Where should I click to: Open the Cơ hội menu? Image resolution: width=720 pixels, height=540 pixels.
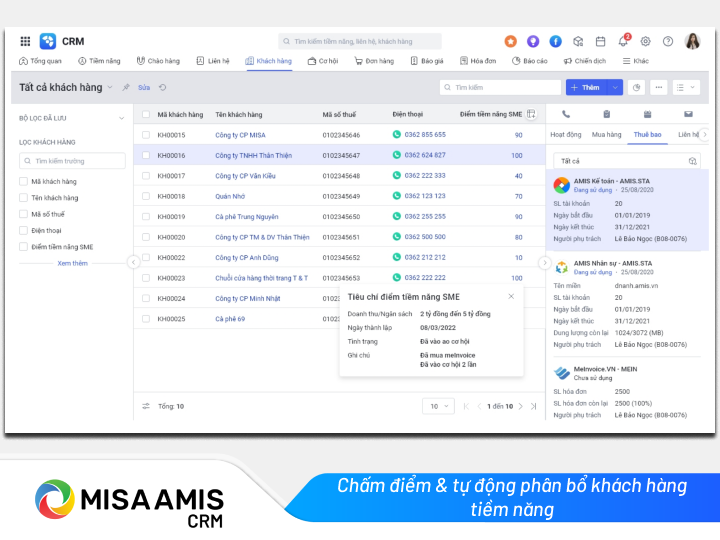[x=323, y=61]
